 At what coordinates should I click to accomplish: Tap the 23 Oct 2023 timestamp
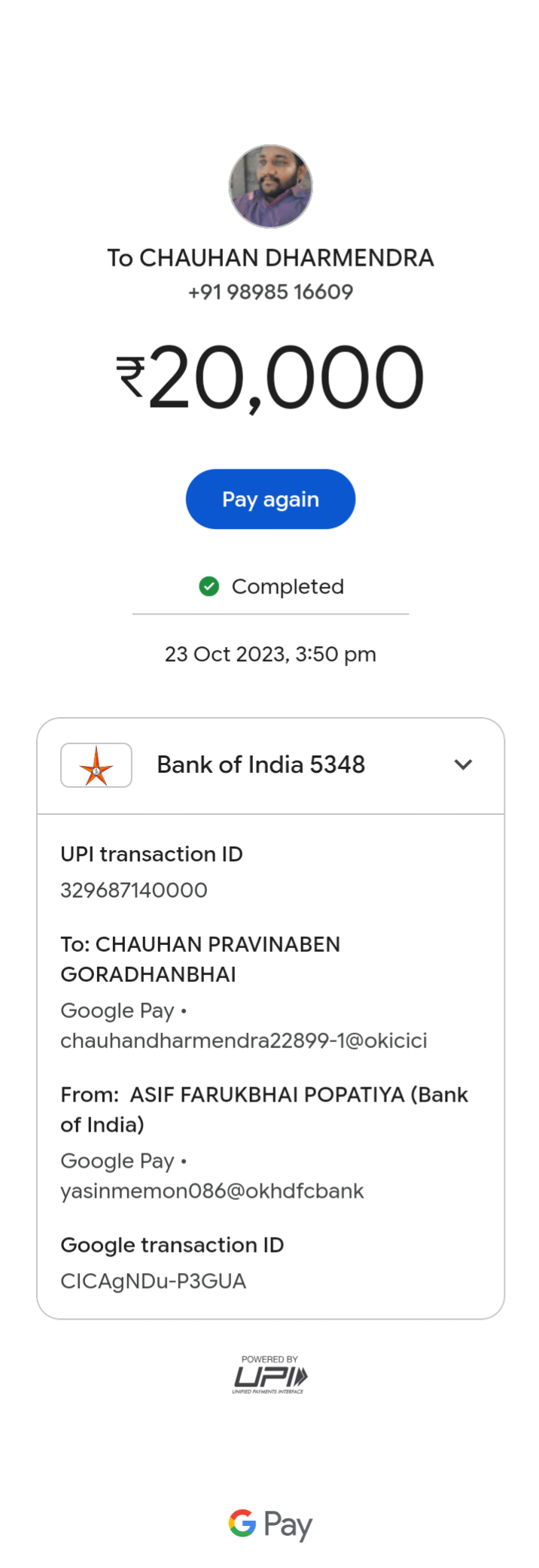(x=270, y=654)
